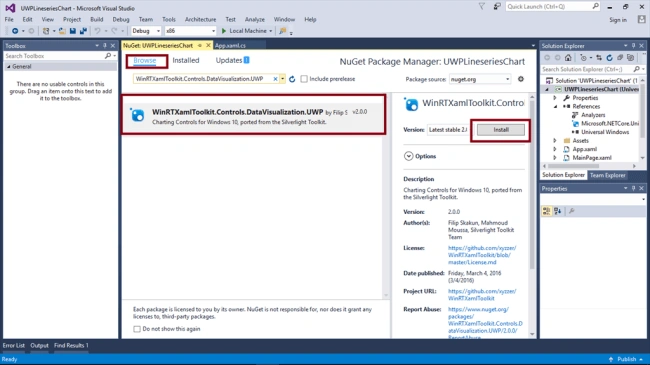
Task: Install the selected NuGet package
Action: [x=501, y=130]
